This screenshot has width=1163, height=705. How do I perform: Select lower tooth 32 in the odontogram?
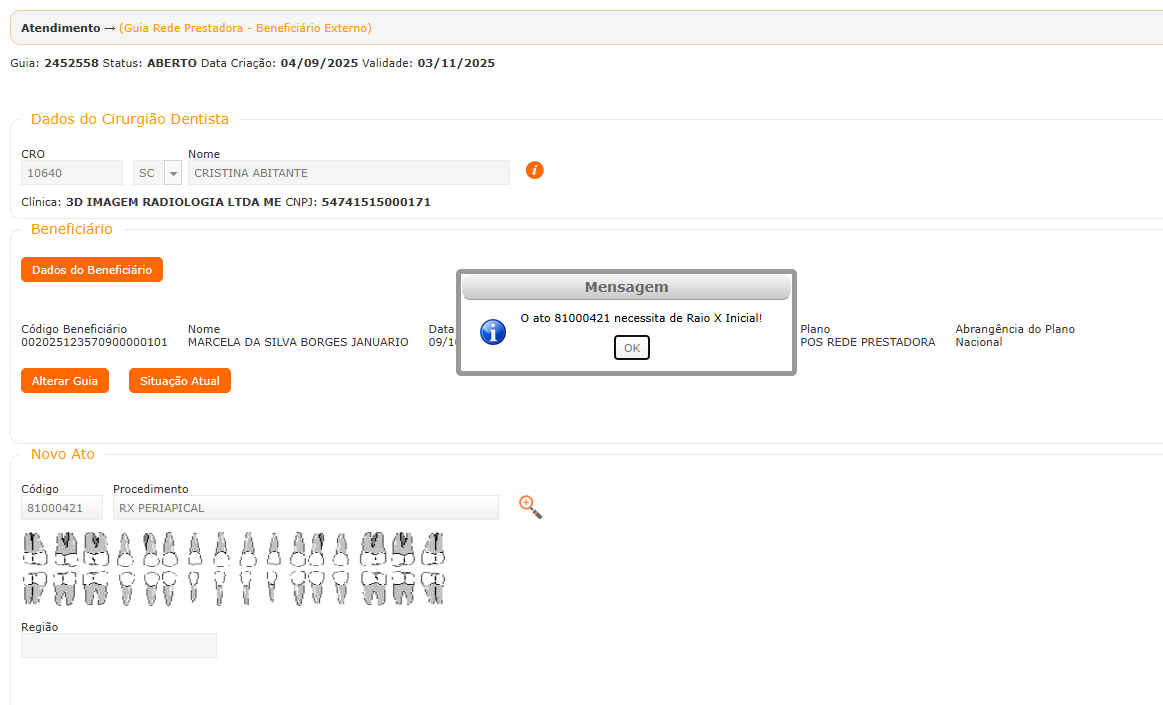pyautogui.click(x=272, y=588)
